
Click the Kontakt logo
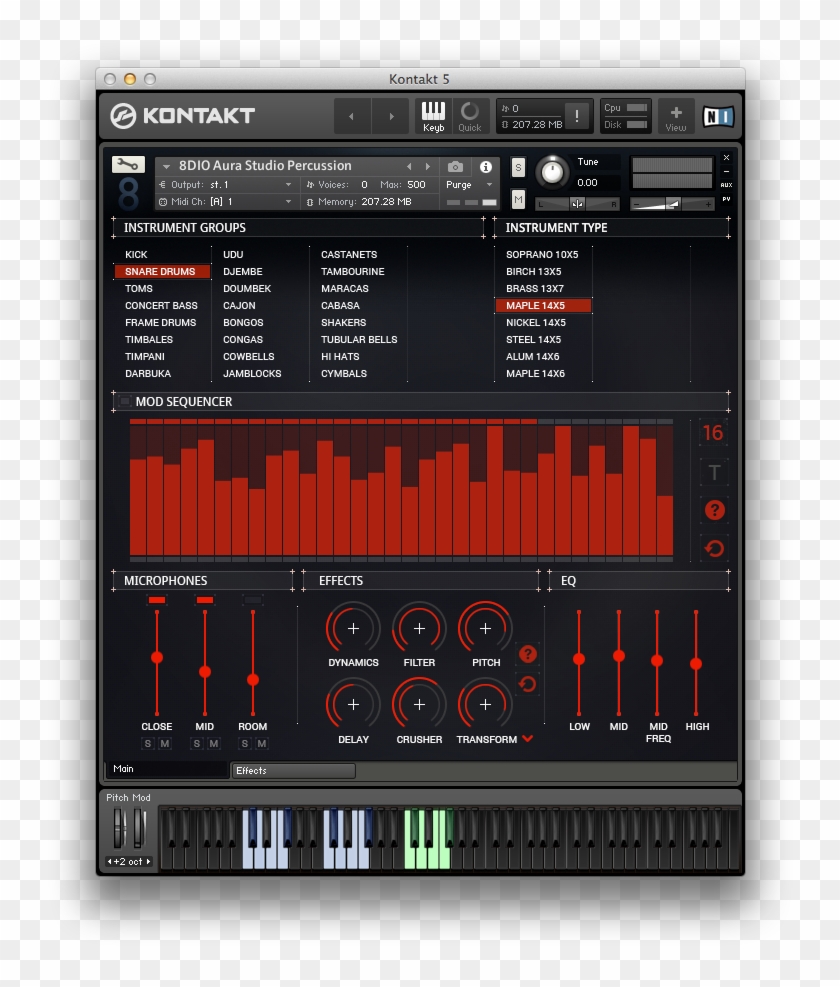(x=183, y=116)
